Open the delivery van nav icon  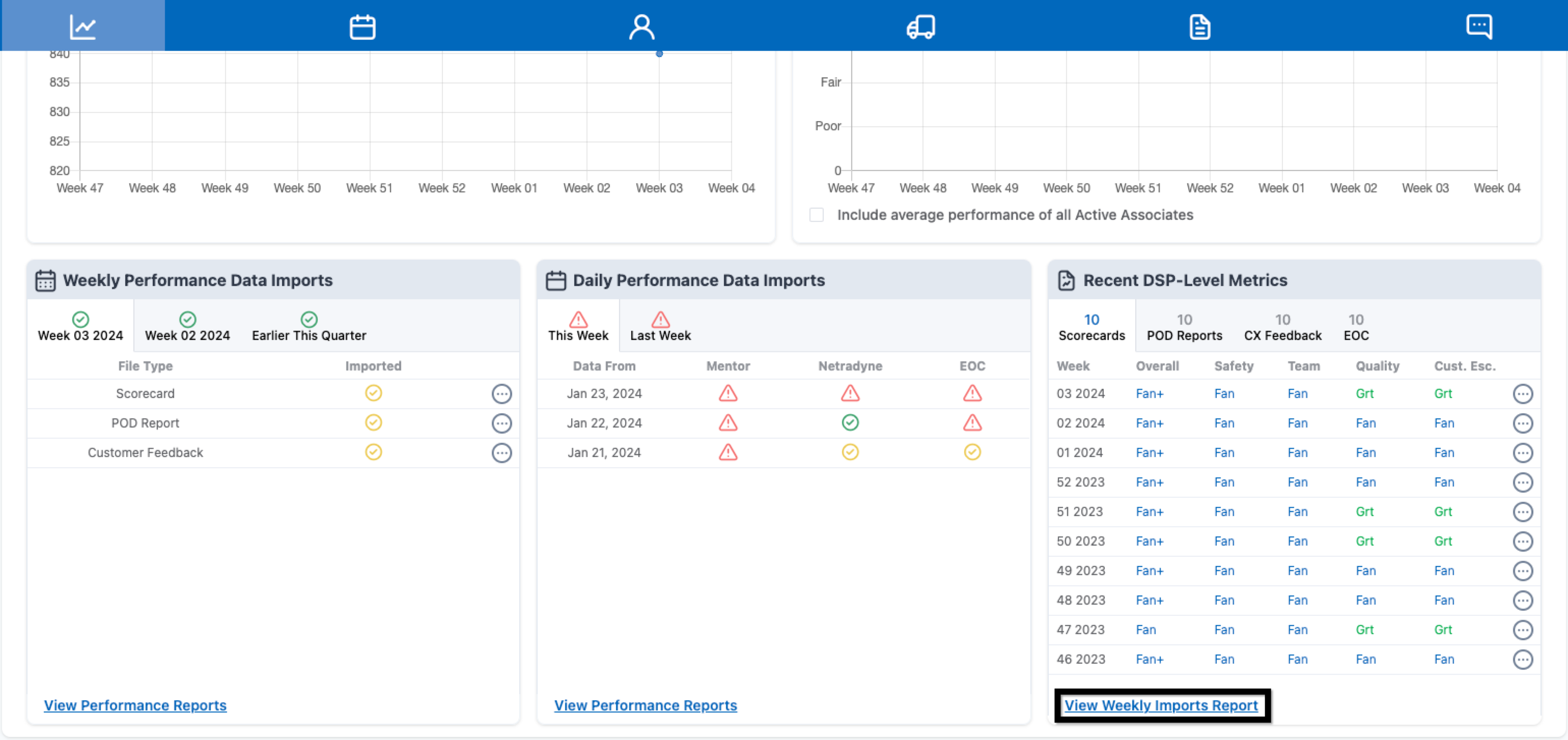(x=920, y=26)
